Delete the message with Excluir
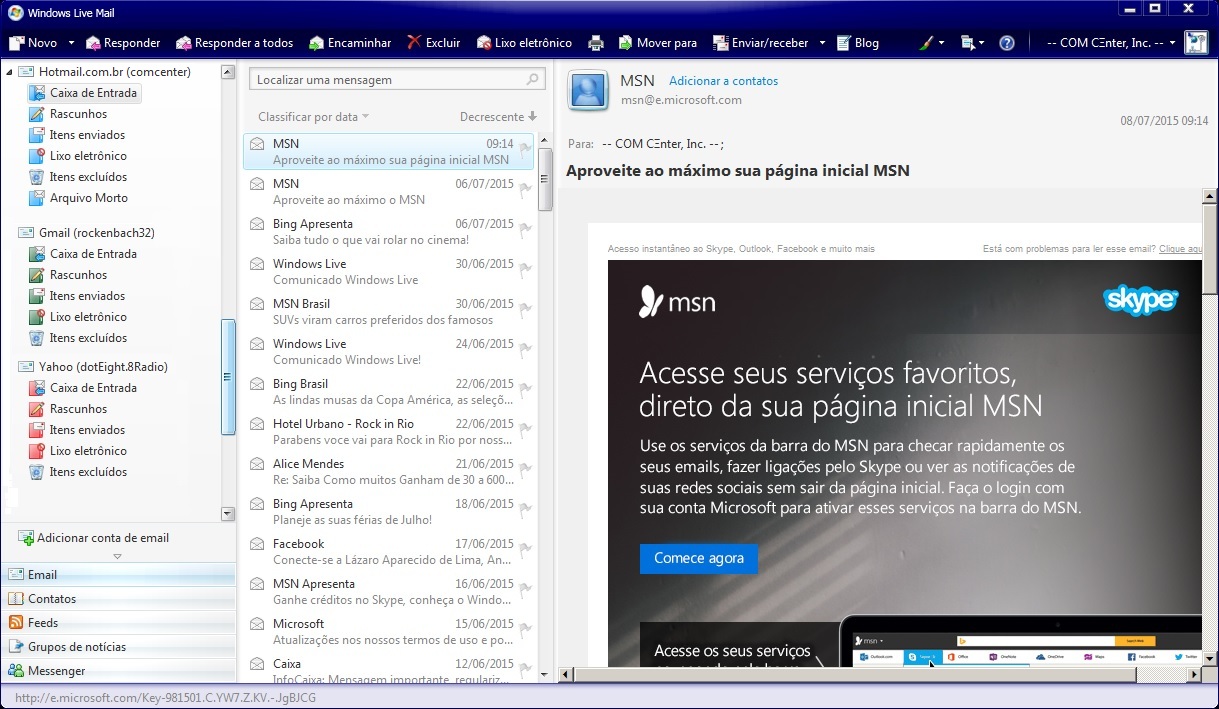Image resolution: width=1219 pixels, height=709 pixels. [433, 43]
